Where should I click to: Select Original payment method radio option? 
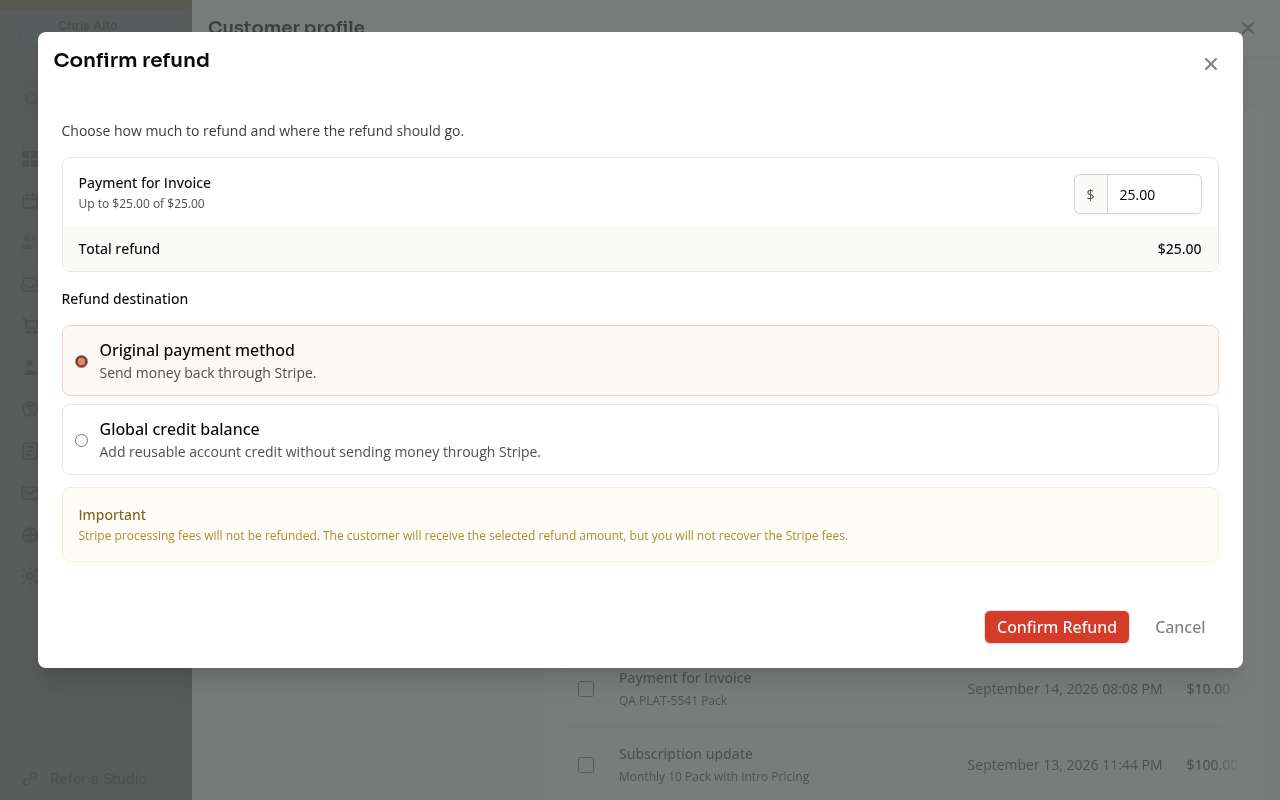click(x=81, y=361)
